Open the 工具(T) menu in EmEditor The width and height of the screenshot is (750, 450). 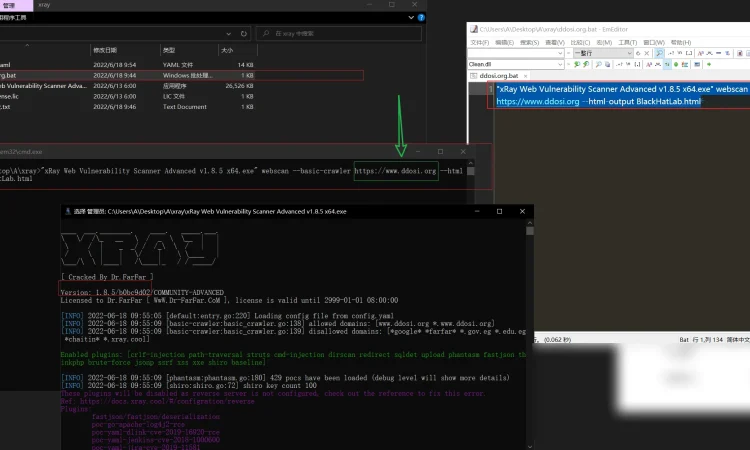[628, 43]
